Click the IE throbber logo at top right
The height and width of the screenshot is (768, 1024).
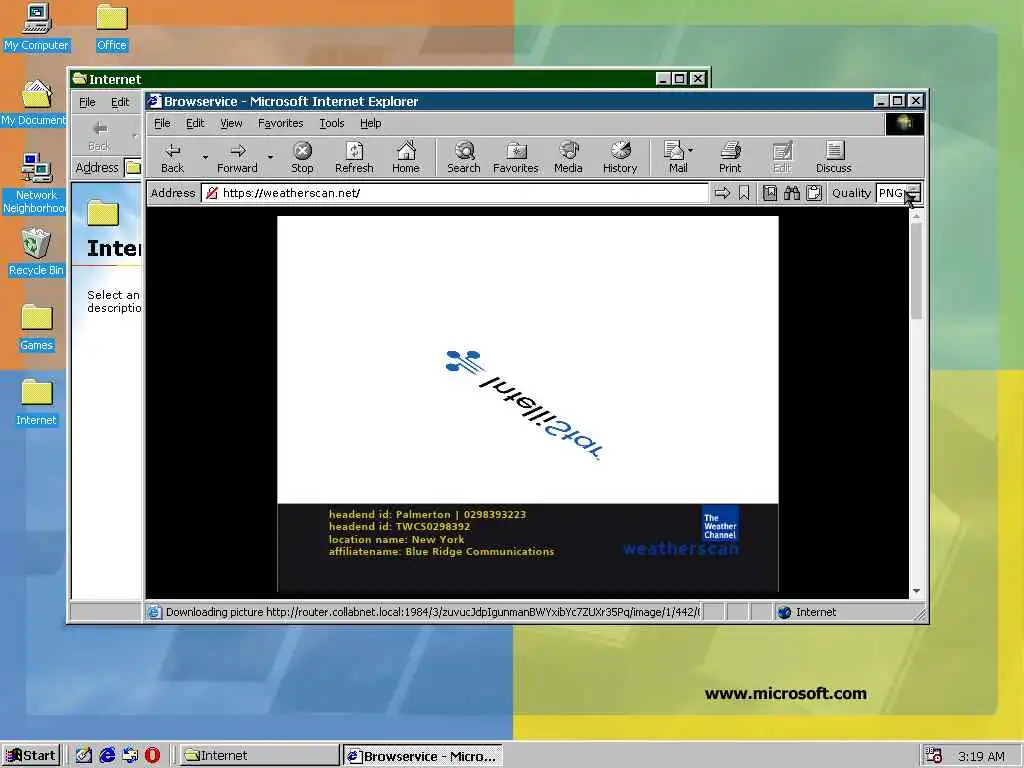pyautogui.click(x=904, y=123)
